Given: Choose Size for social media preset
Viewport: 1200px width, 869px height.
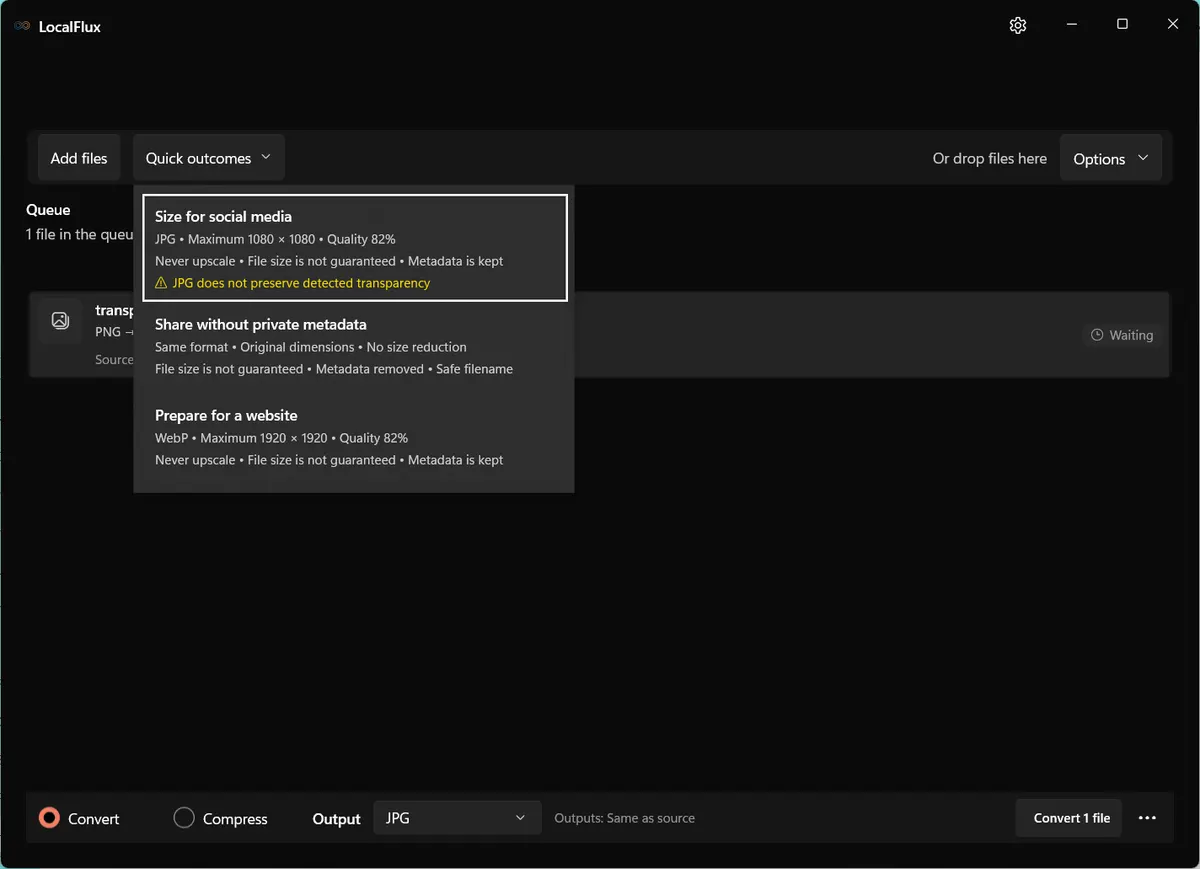Looking at the screenshot, I should [x=355, y=248].
